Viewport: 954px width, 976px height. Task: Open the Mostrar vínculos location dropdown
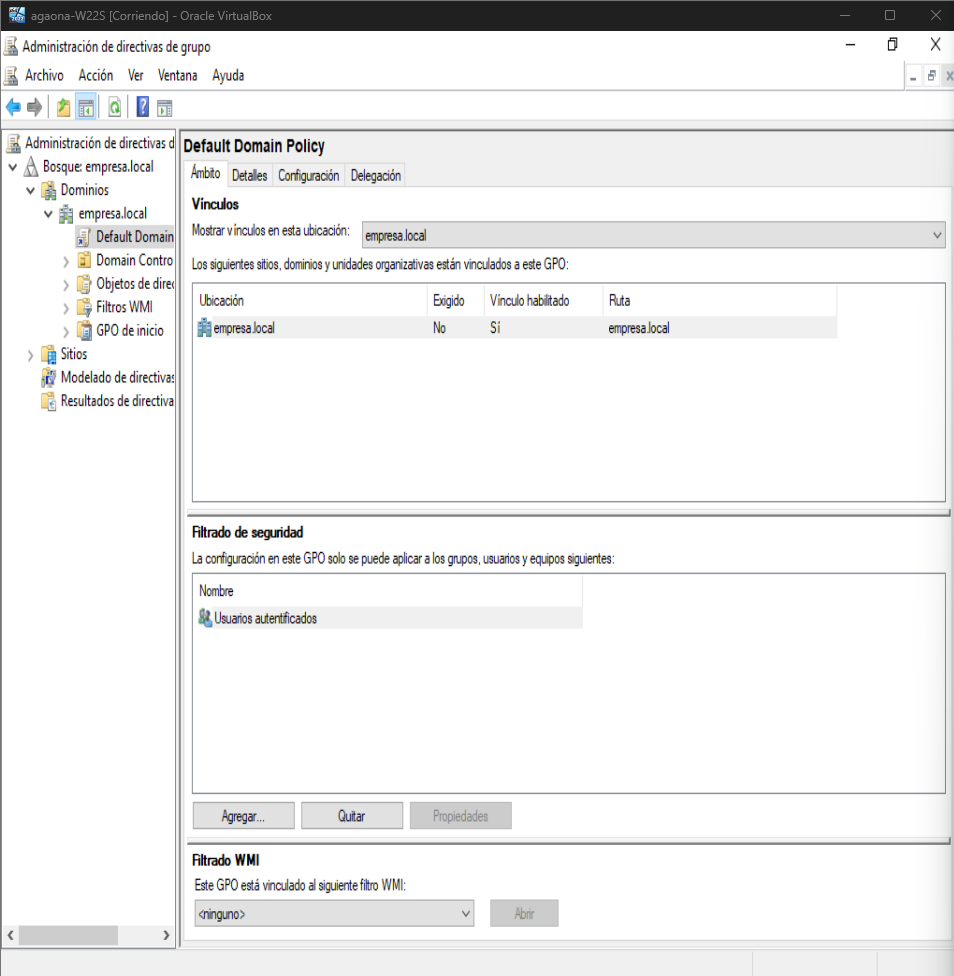click(653, 235)
